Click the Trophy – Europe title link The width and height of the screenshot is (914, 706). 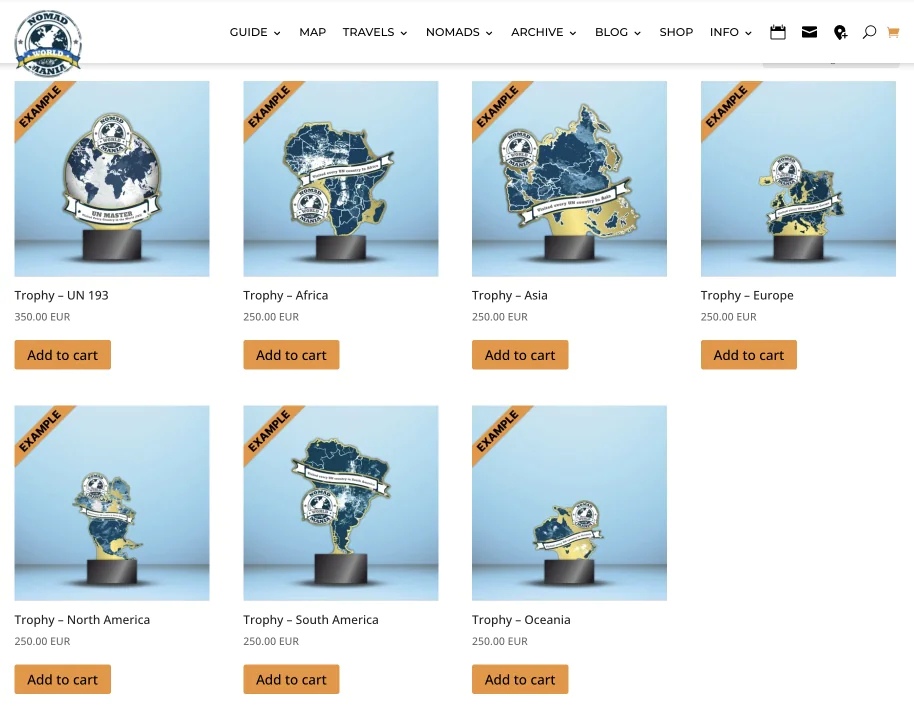747,295
